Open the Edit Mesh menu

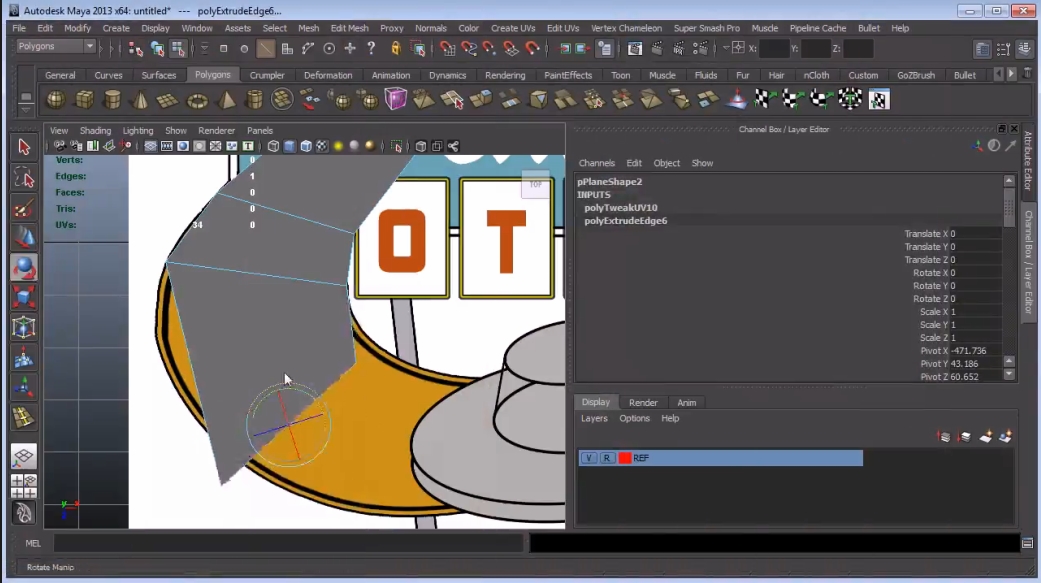(349, 28)
